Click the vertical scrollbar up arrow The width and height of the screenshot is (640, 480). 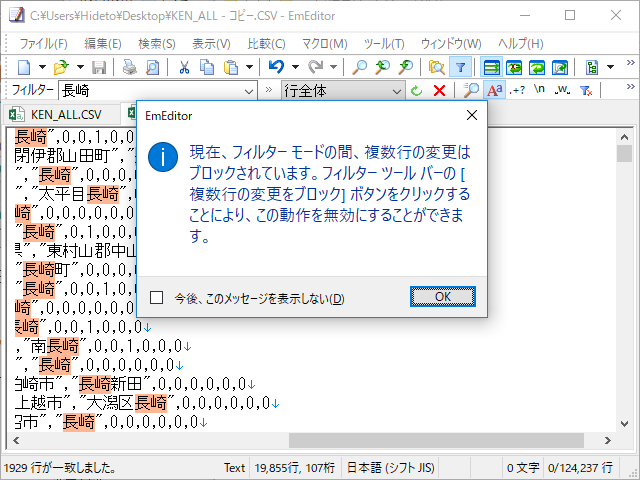pyautogui.click(x=624, y=137)
